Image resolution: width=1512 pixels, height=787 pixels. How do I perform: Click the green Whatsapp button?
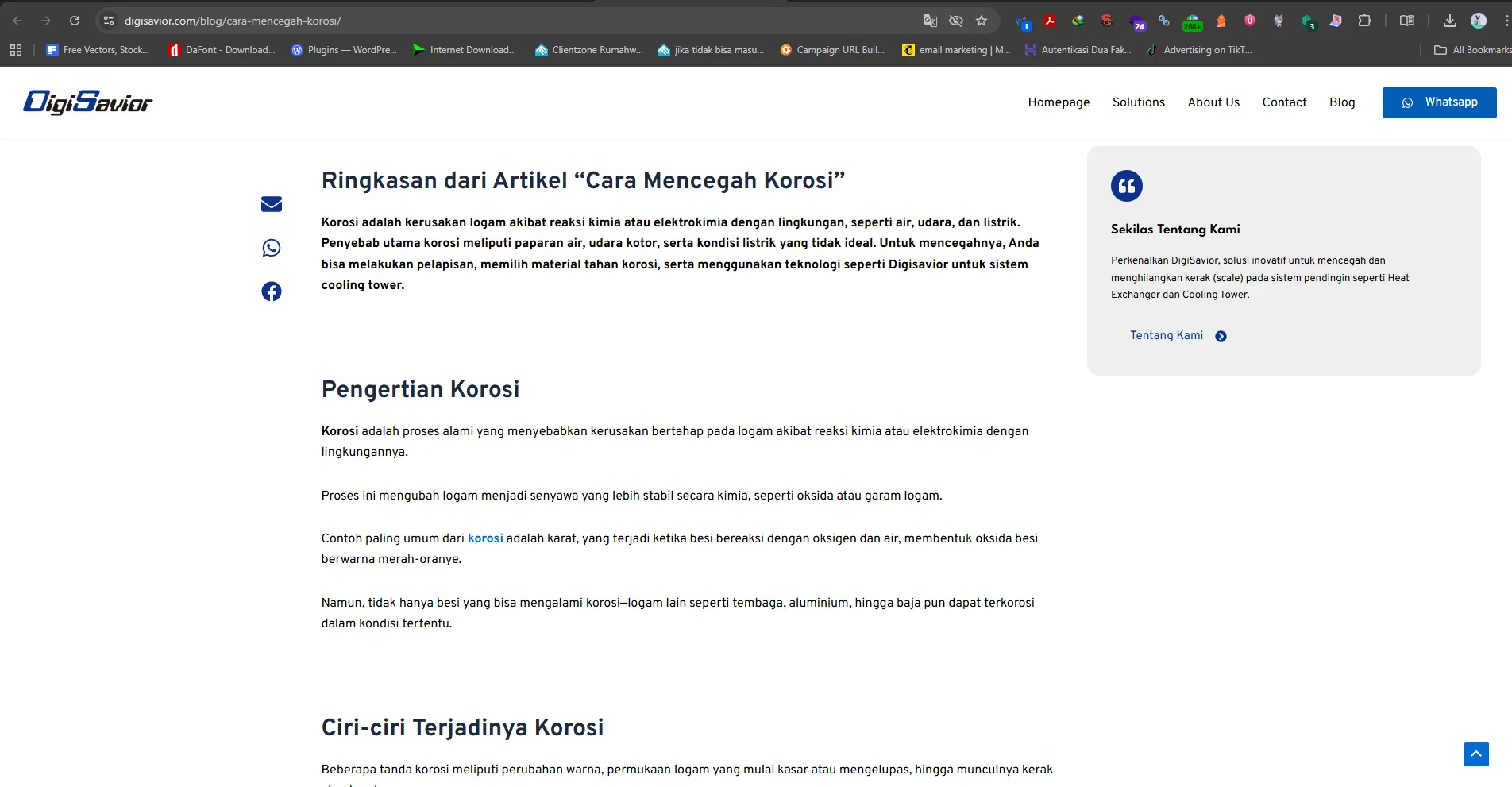click(x=1439, y=102)
